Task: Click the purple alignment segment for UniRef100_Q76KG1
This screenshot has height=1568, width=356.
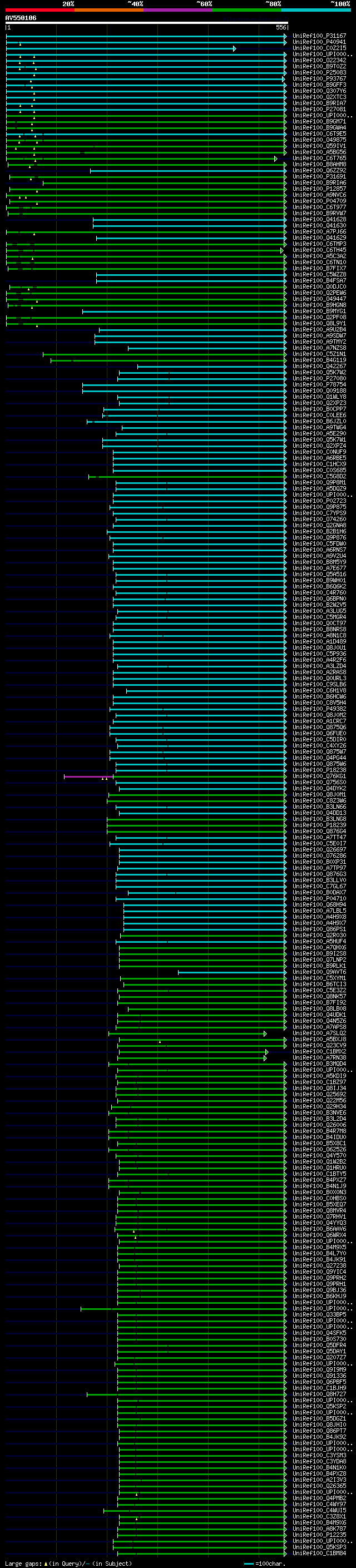Action: pos(88,776)
